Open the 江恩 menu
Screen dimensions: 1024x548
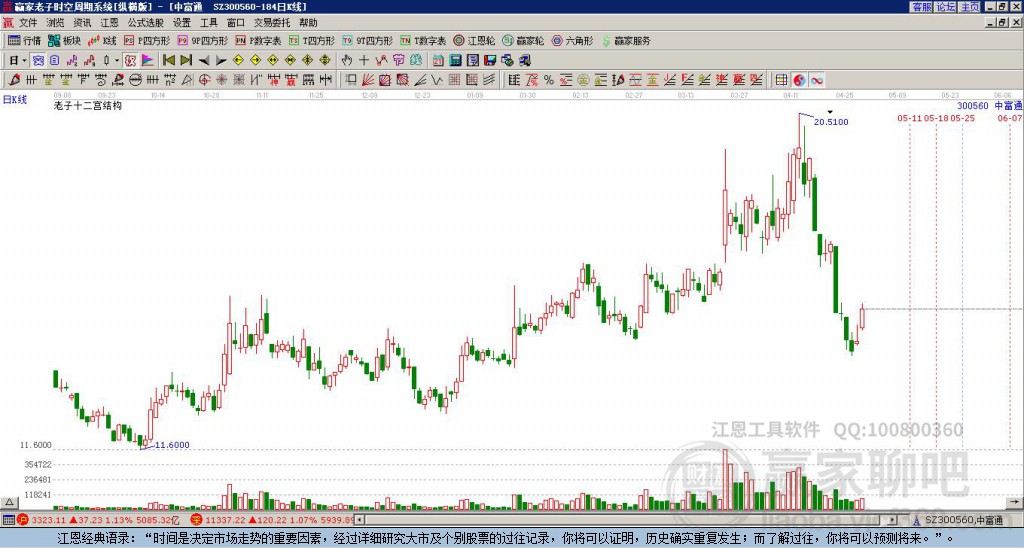click(x=110, y=23)
